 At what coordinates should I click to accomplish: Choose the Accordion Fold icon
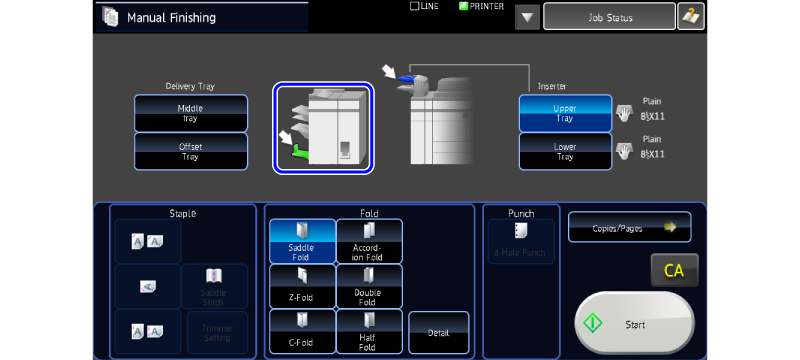click(x=369, y=241)
